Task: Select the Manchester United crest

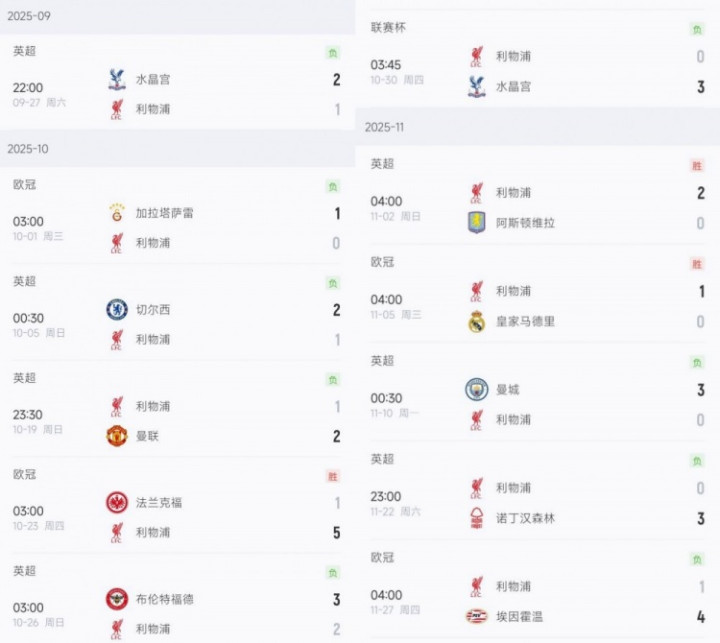Action: pyautogui.click(x=117, y=436)
